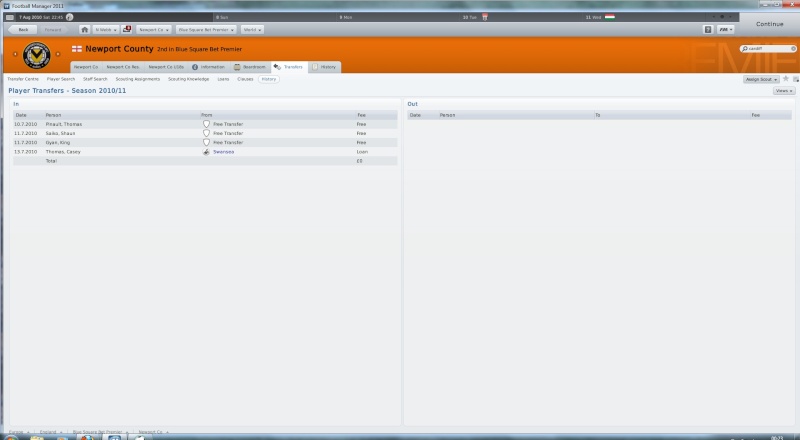Open the Views dropdown
Viewport: 800px width, 440px height.
tap(784, 91)
